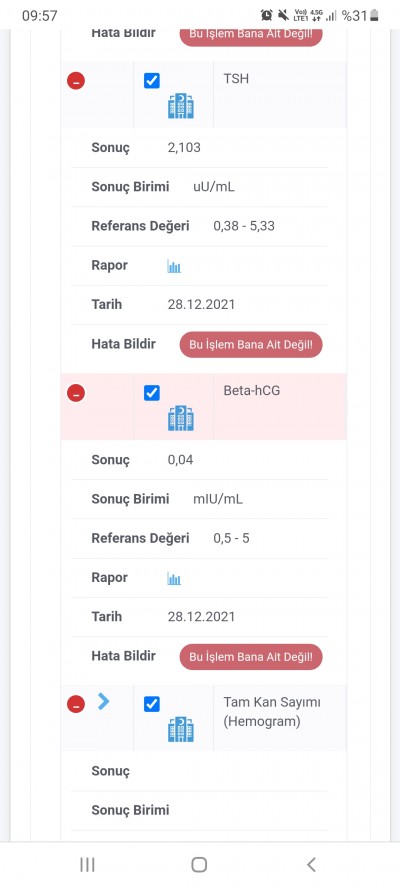Collapse Tam Kan Sayımı row with red minus
The image size is (400, 888).
click(x=76, y=705)
